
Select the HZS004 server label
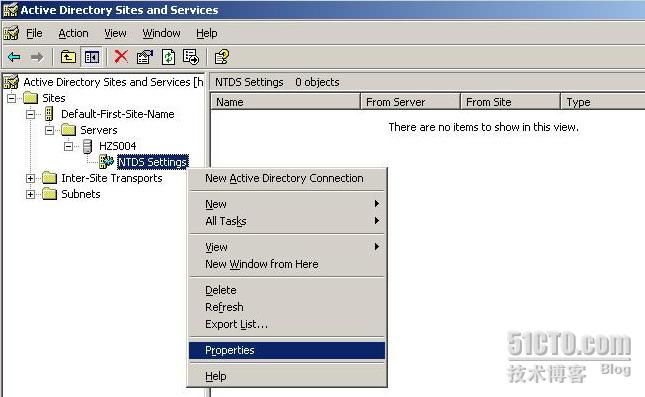pos(118,146)
